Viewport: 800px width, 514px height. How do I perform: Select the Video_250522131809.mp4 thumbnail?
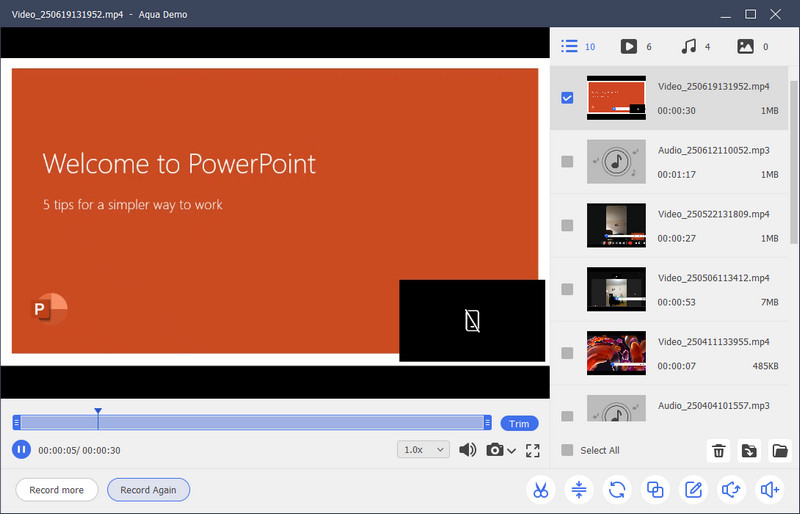(x=616, y=225)
